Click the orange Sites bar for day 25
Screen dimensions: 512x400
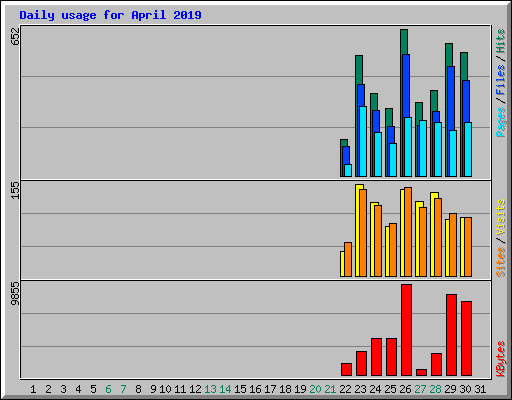(393, 250)
